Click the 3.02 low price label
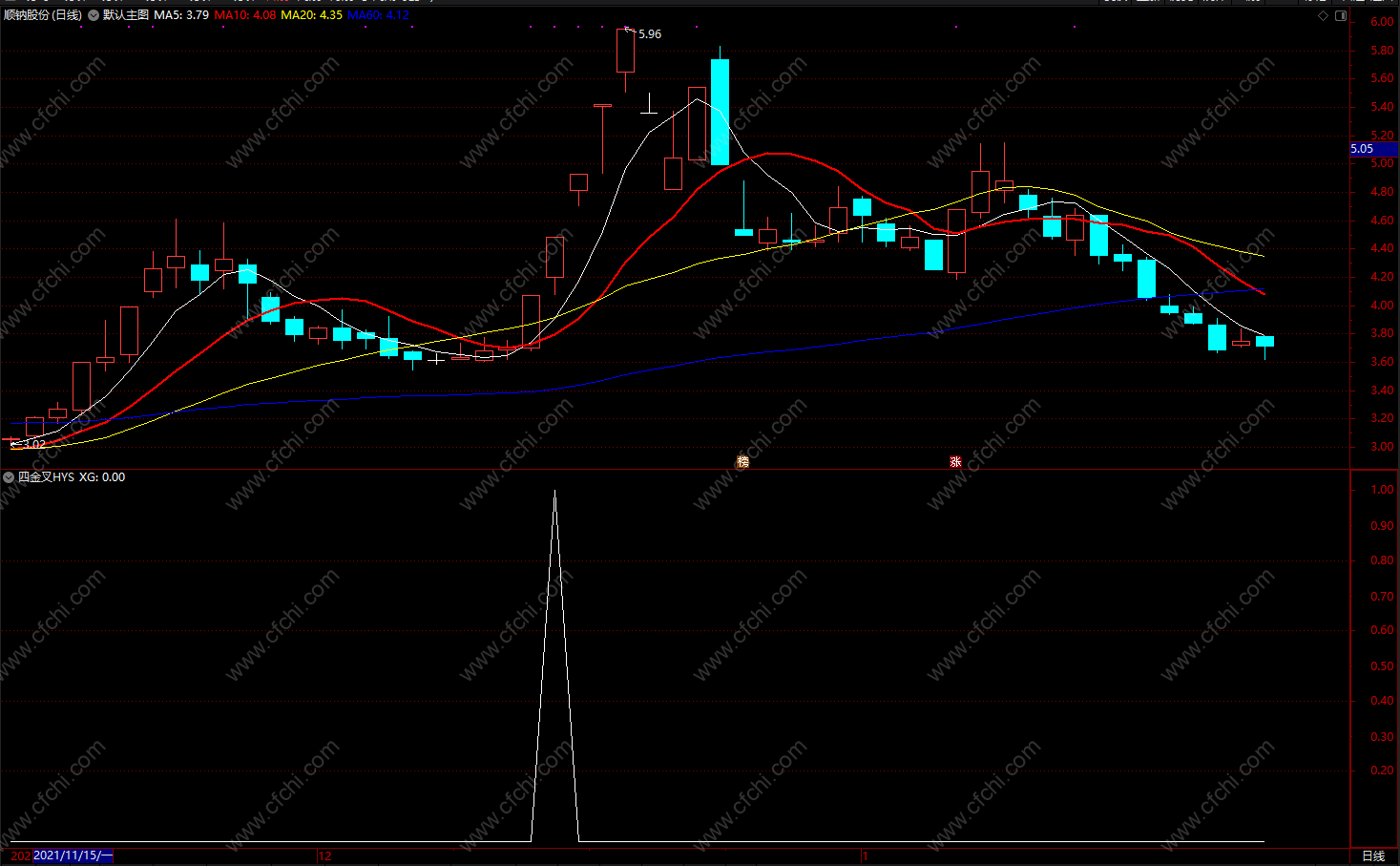 pos(34,444)
